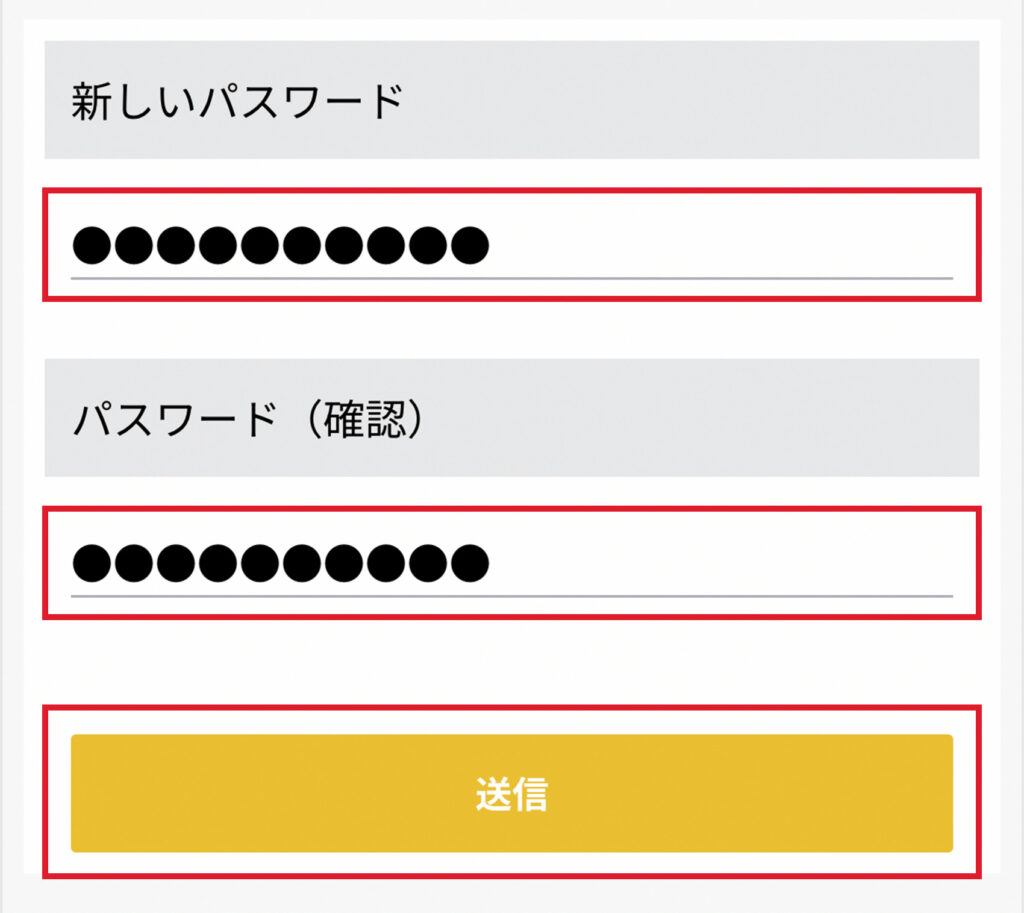Click the first dot in new password field
The width and height of the screenshot is (1024, 913).
(x=91, y=245)
